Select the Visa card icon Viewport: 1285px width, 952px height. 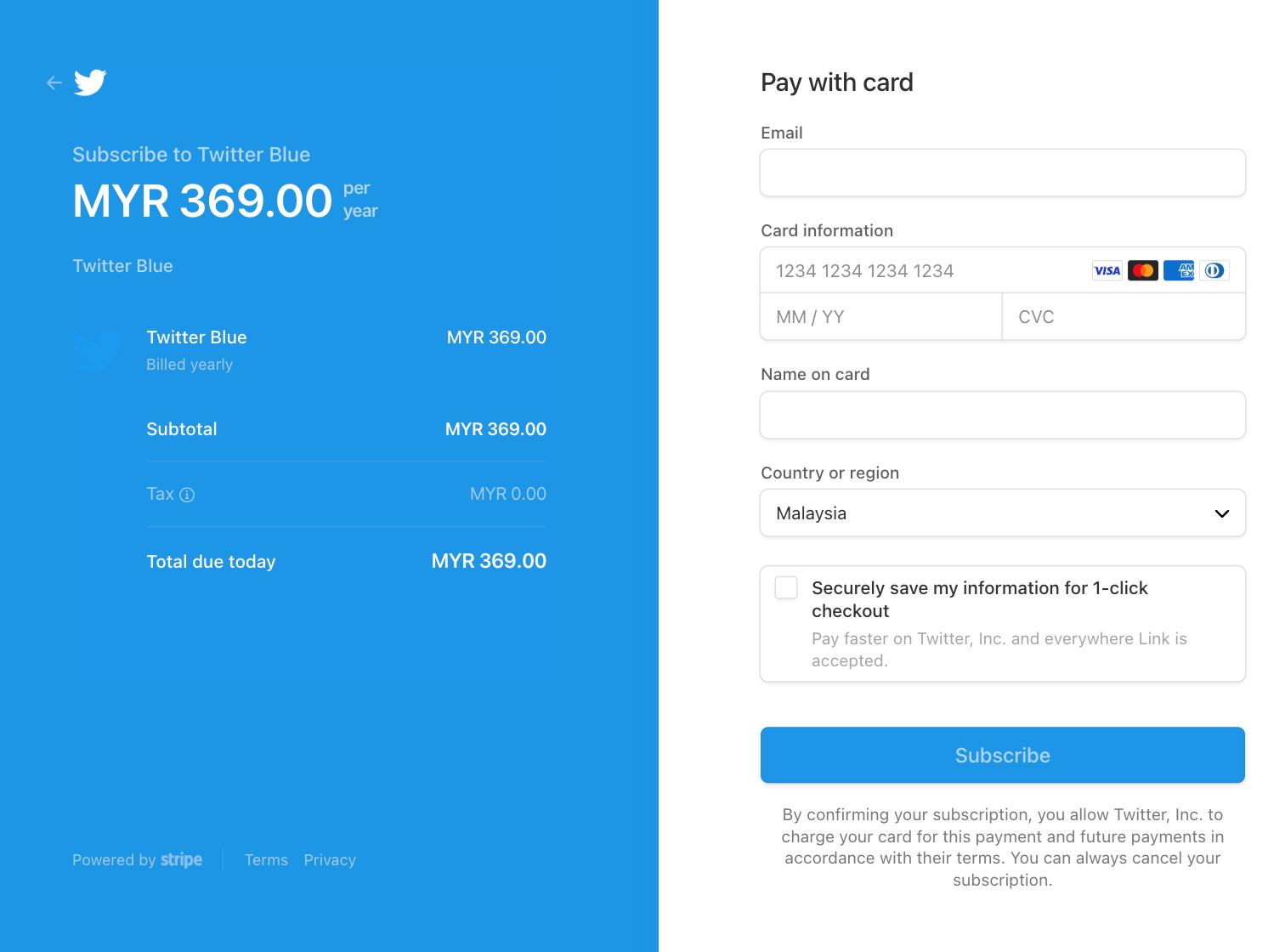pos(1107,270)
